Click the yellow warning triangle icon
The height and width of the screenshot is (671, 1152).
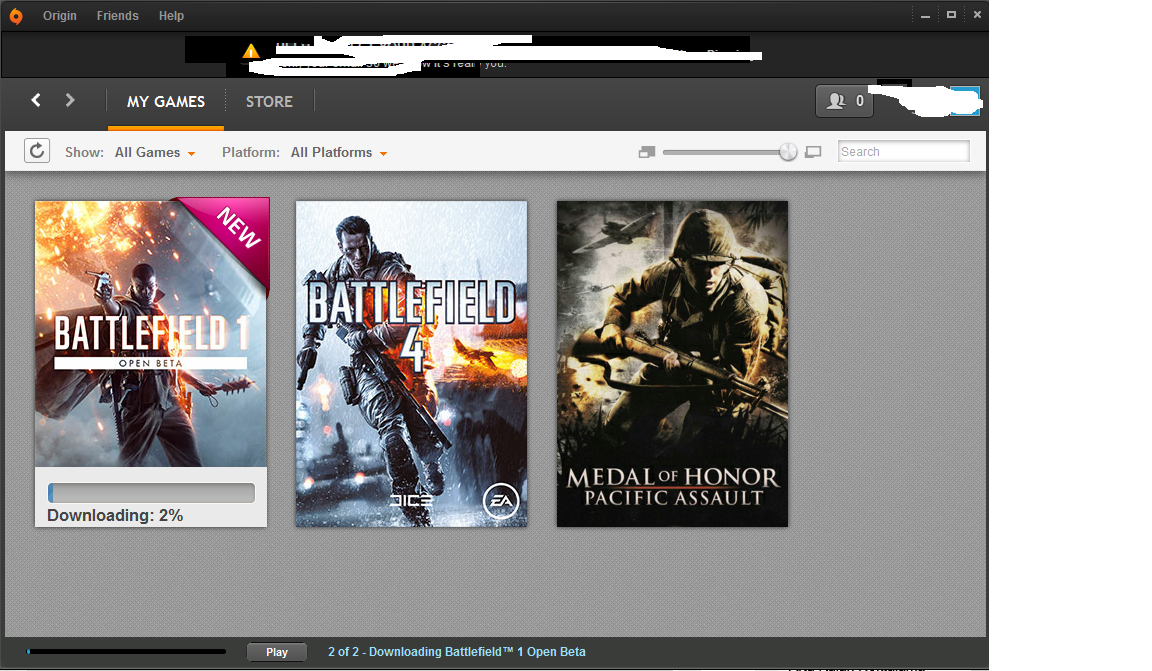pos(251,51)
